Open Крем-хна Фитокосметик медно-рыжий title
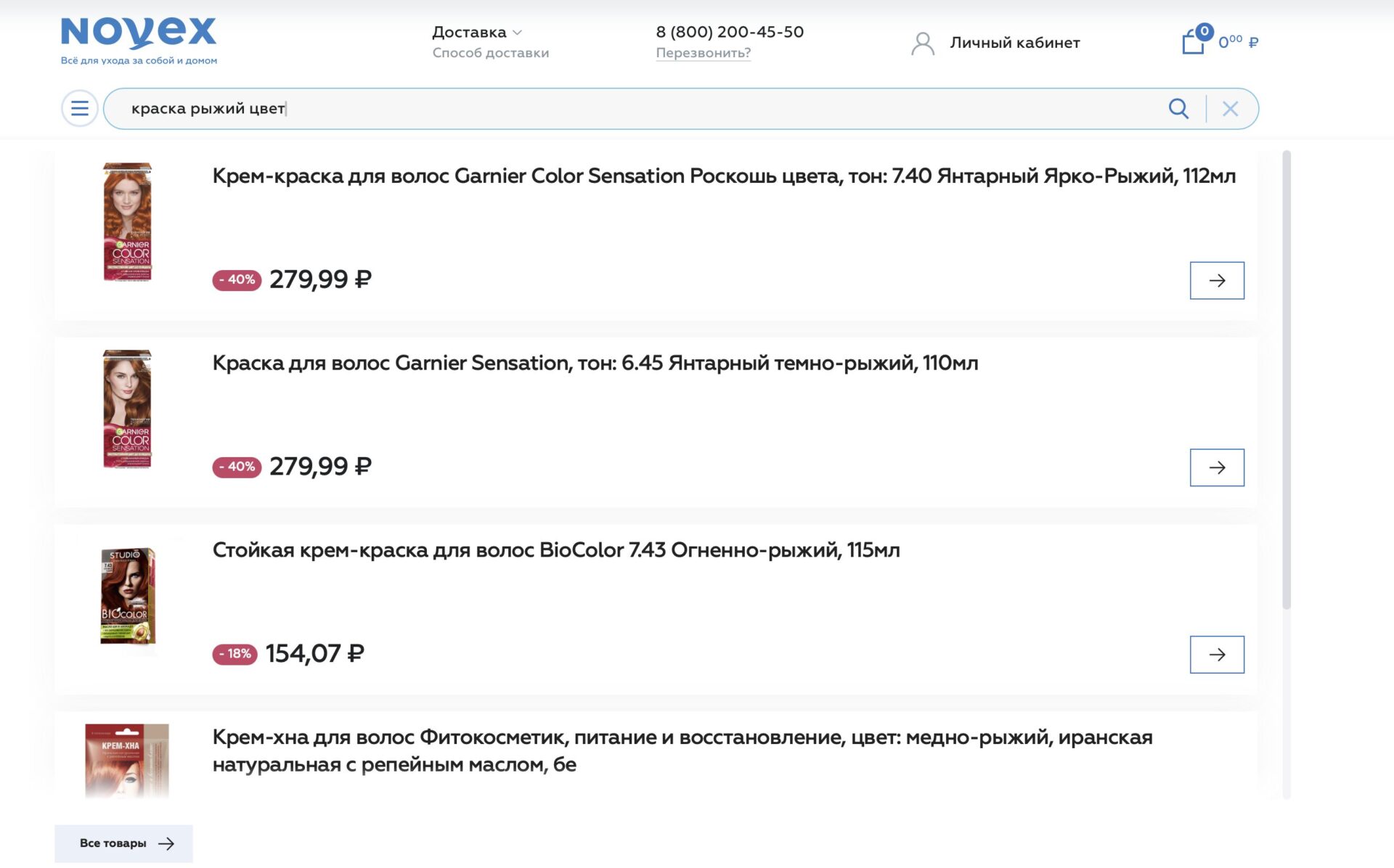The height and width of the screenshot is (868, 1394). tap(682, 750)
